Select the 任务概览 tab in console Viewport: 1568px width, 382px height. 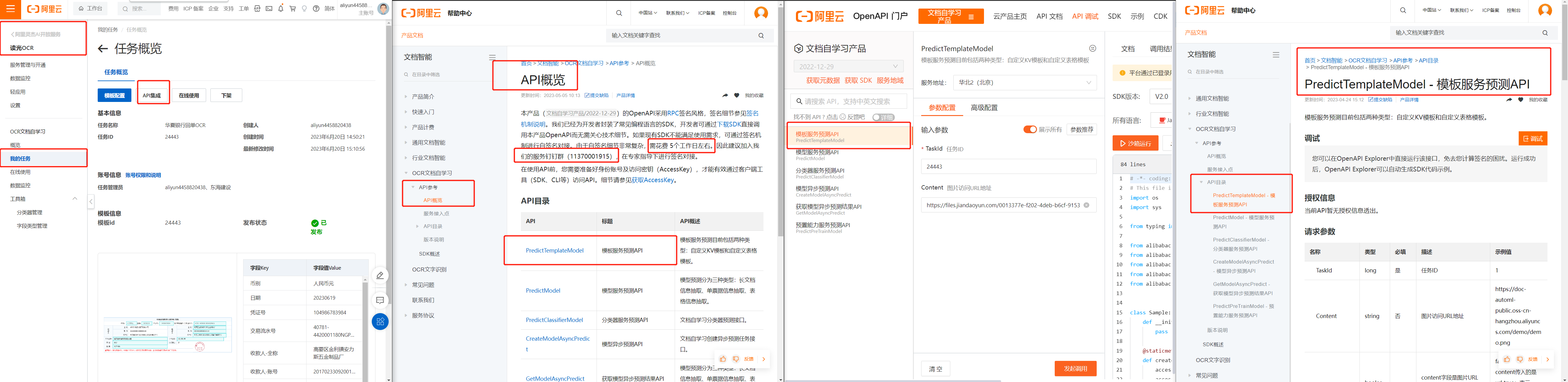tap(116, 72)
